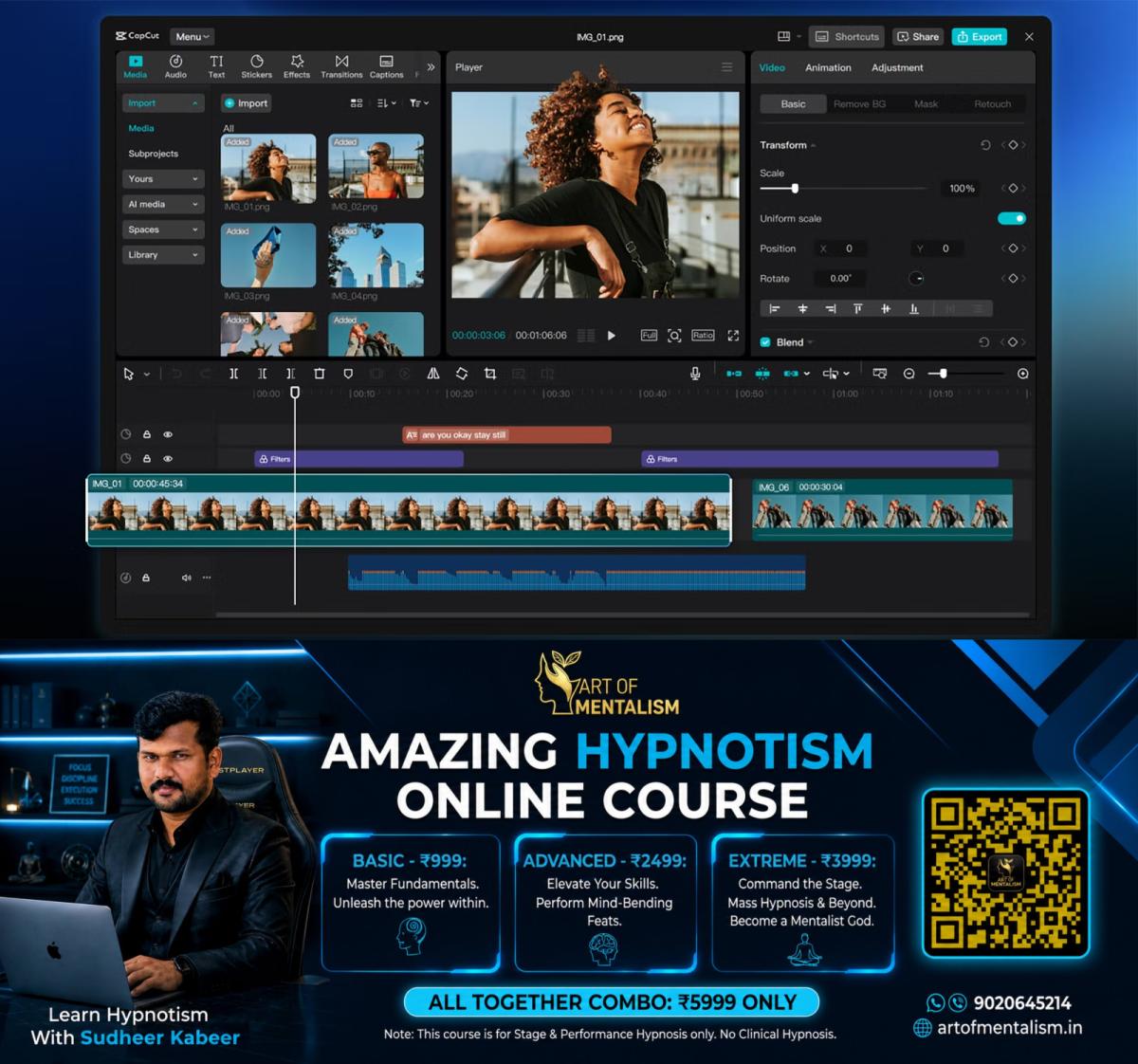Screen dimensions: 1138x1064
Task: Play the video with the play button
Action: (x=612, y=336)
